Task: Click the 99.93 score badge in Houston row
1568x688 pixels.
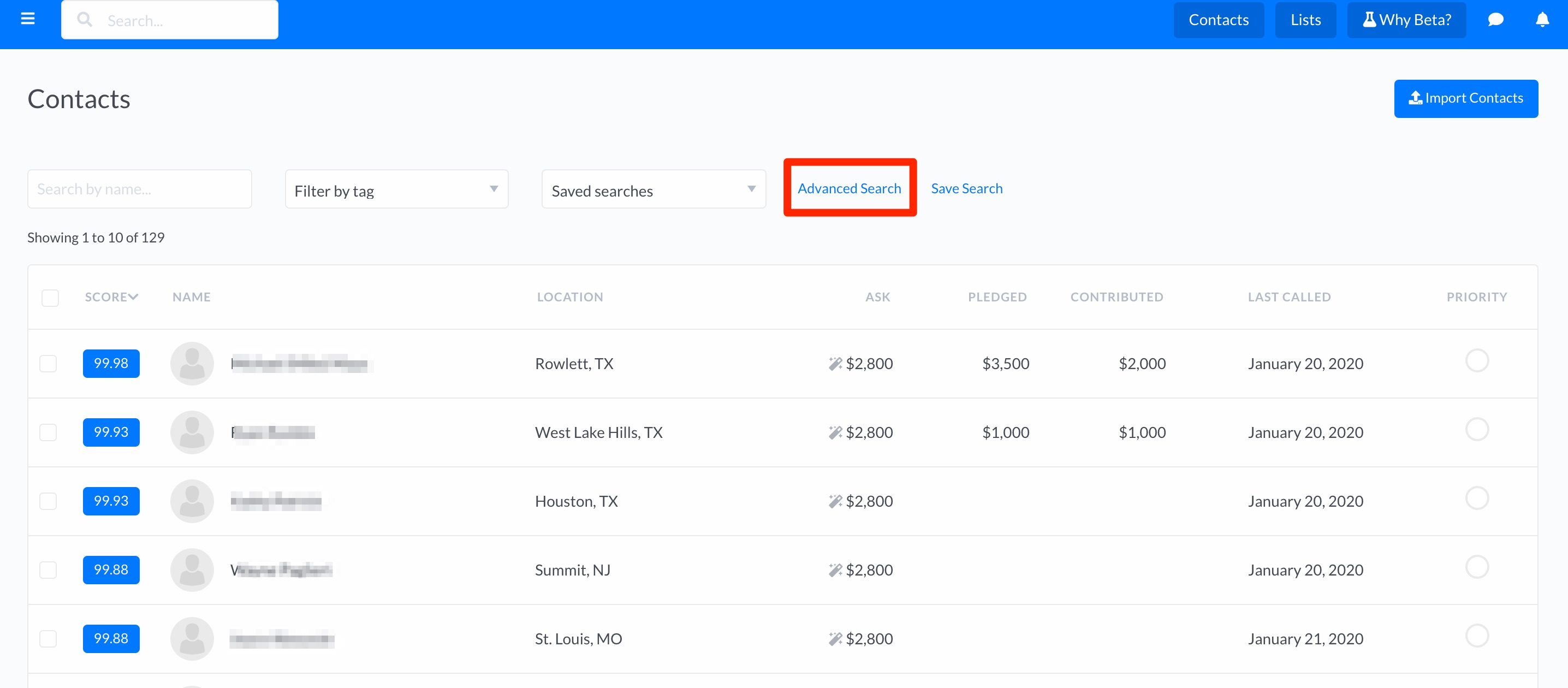Action: pyautogui.click(x=111, y=501)
